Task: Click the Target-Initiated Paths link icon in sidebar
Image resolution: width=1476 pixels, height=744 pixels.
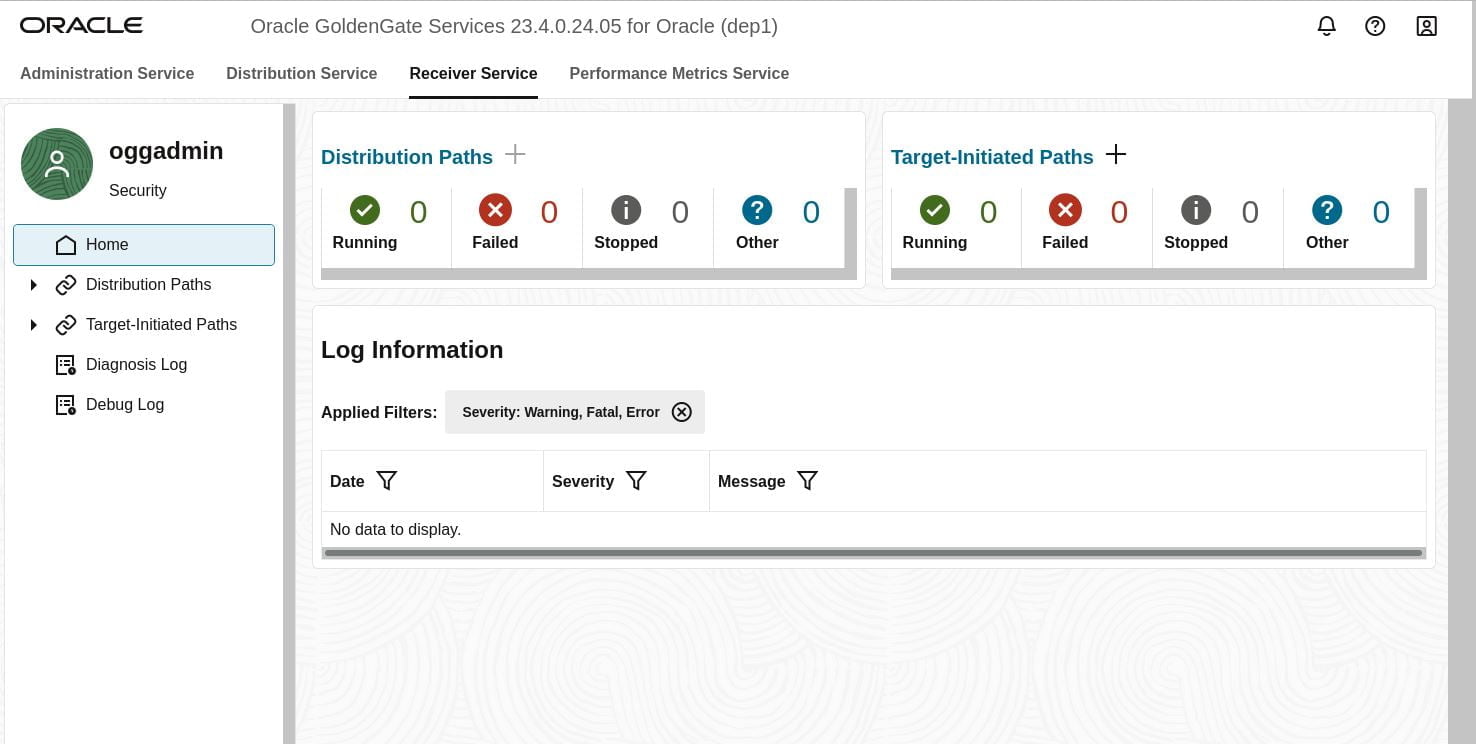Action: [x=66, y=325]
